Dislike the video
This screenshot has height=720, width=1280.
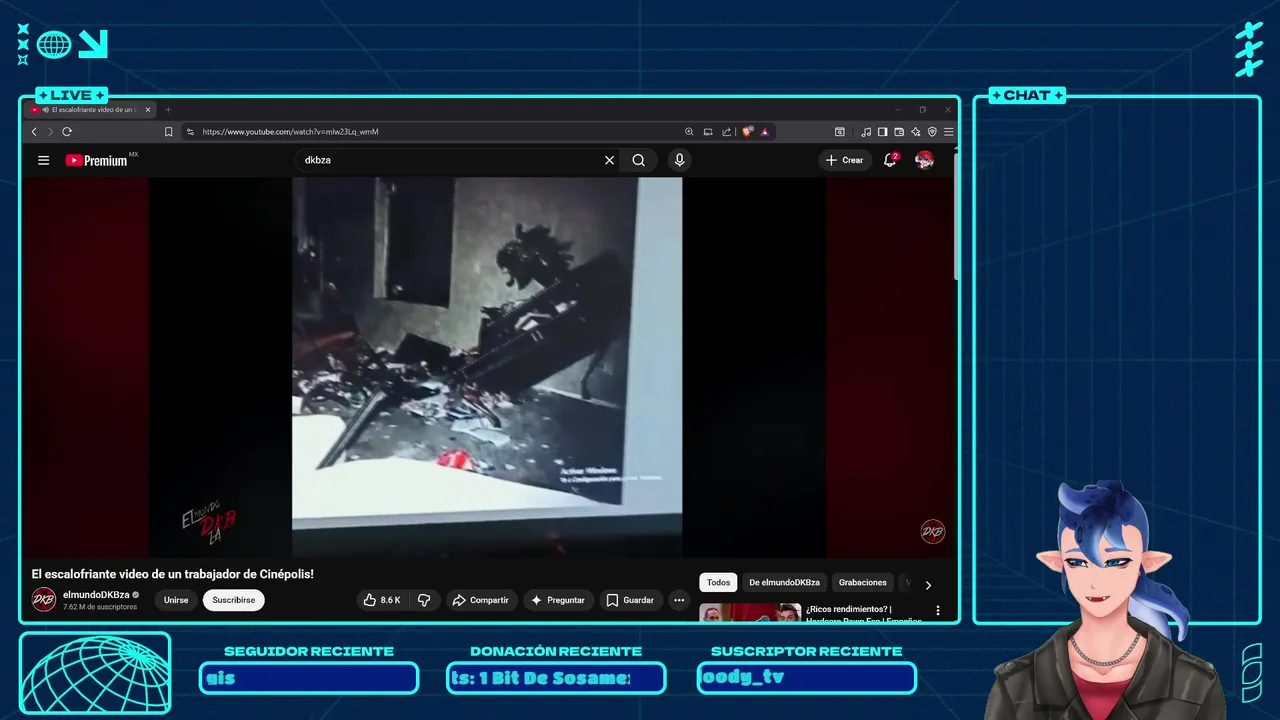pos(424,600)
